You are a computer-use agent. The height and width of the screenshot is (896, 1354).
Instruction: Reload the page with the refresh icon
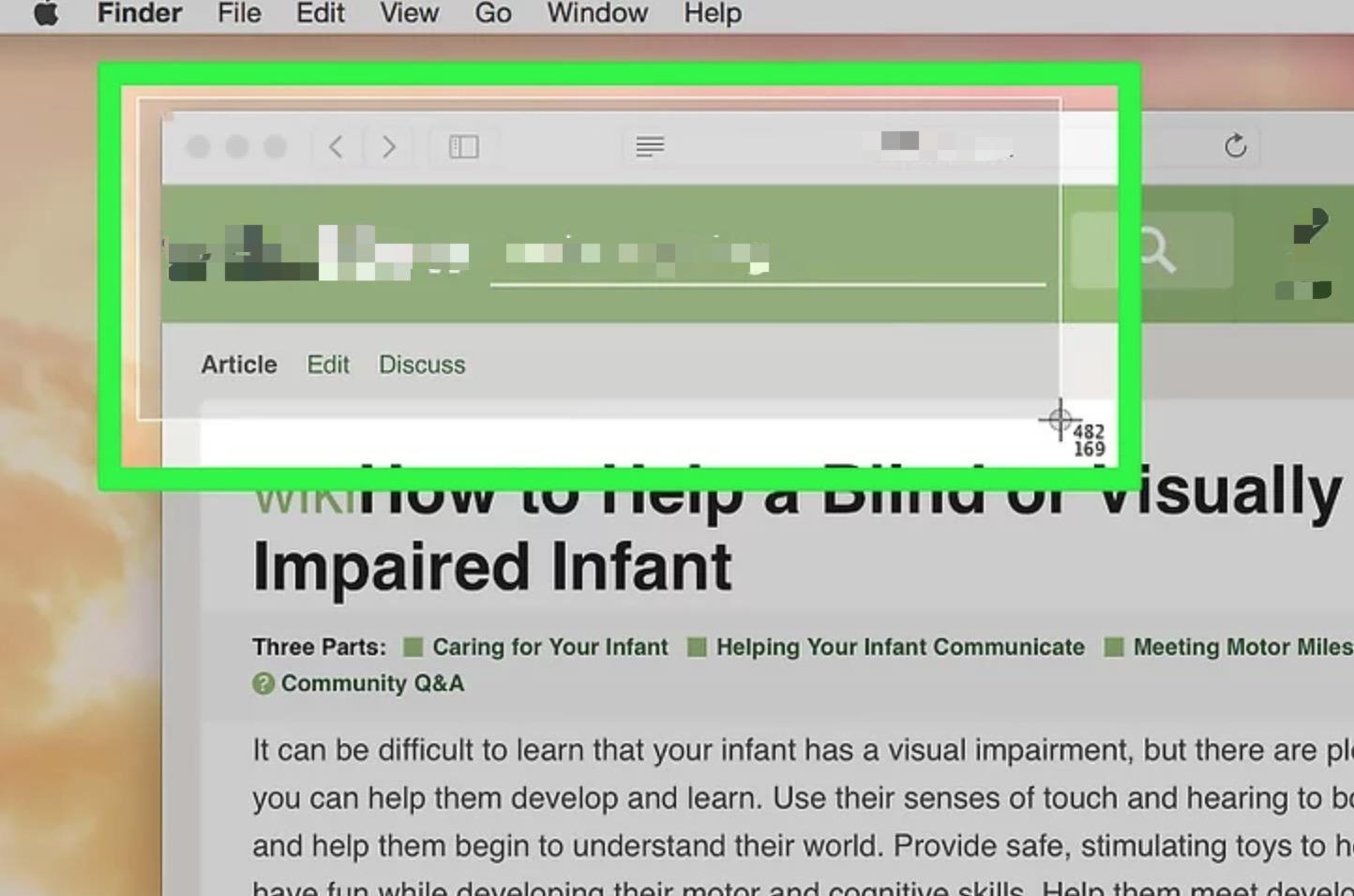[1235, 146]
